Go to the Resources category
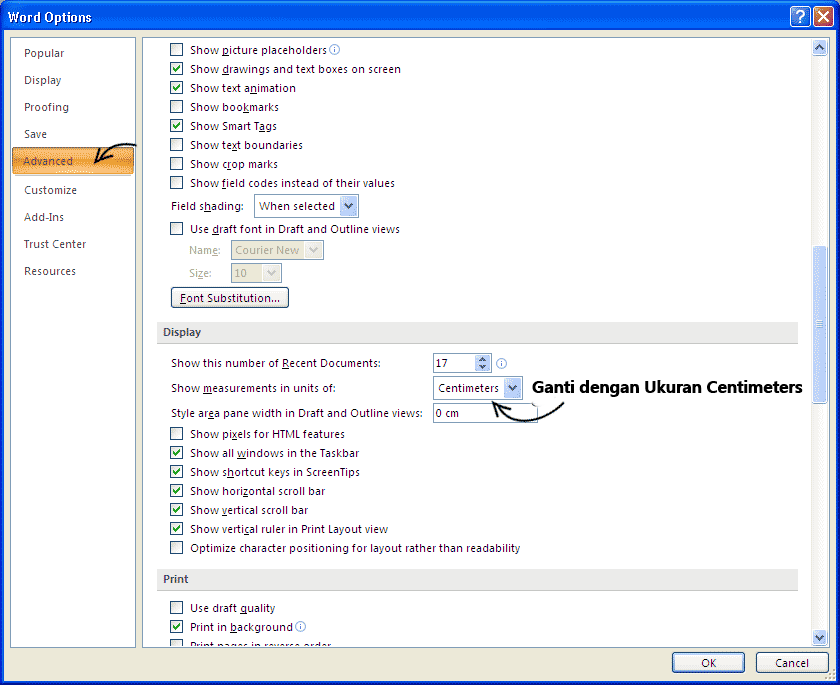The width and height of the screenshot is (840, 685). 73,271
